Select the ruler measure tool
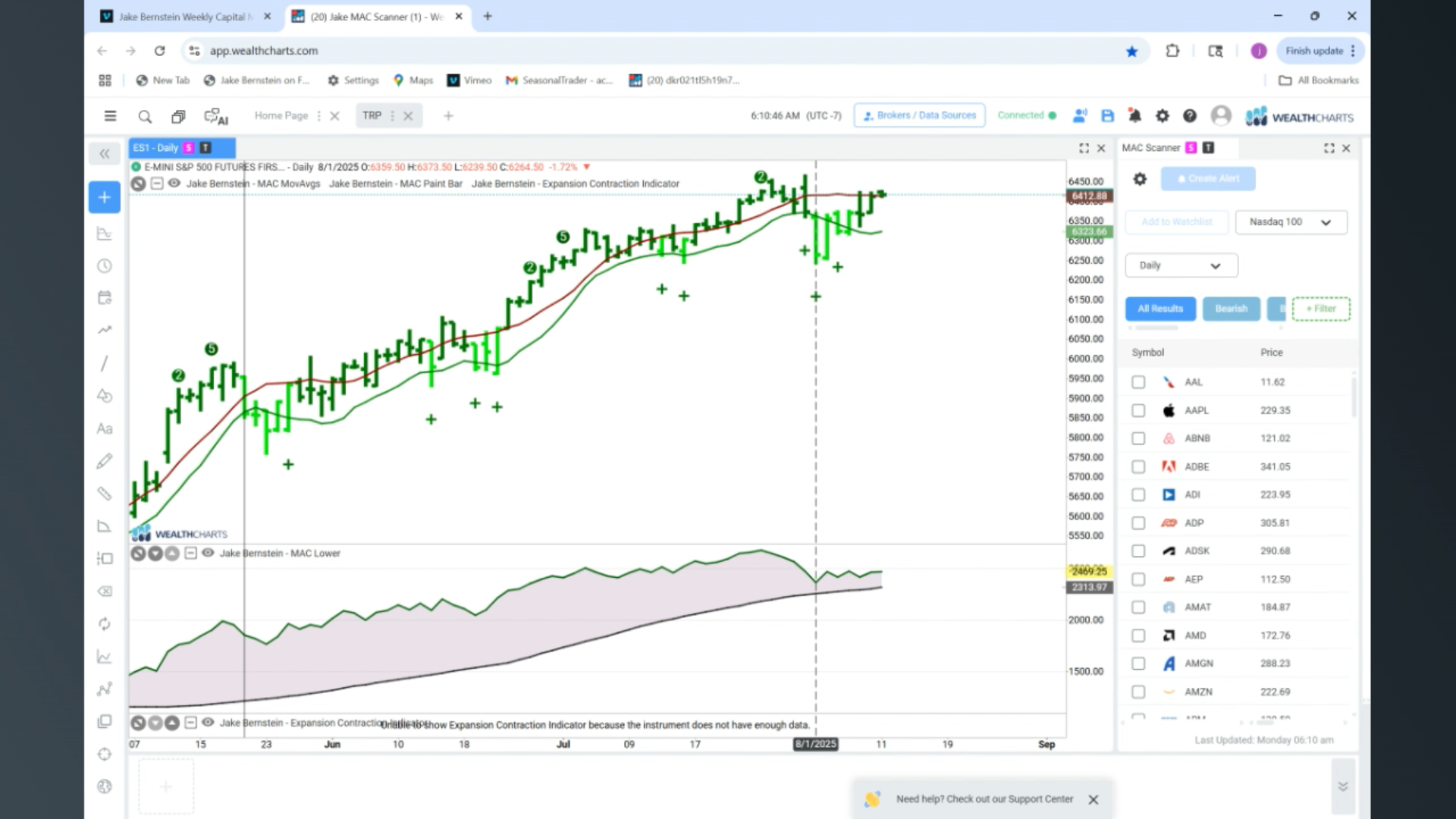 [105, 494]
